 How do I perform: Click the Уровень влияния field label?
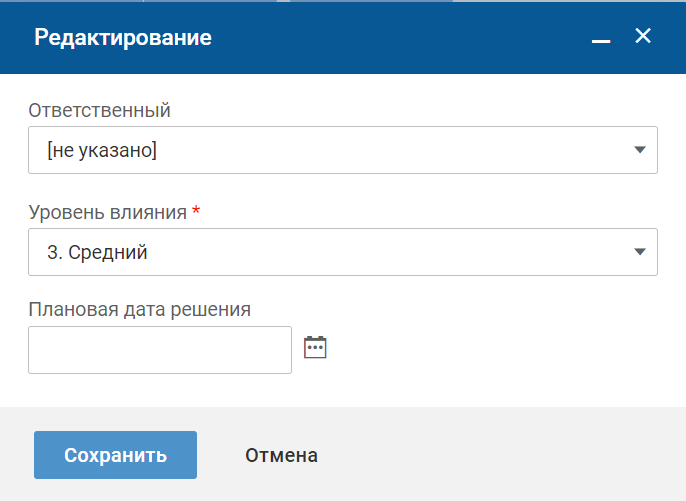point(107,212)
